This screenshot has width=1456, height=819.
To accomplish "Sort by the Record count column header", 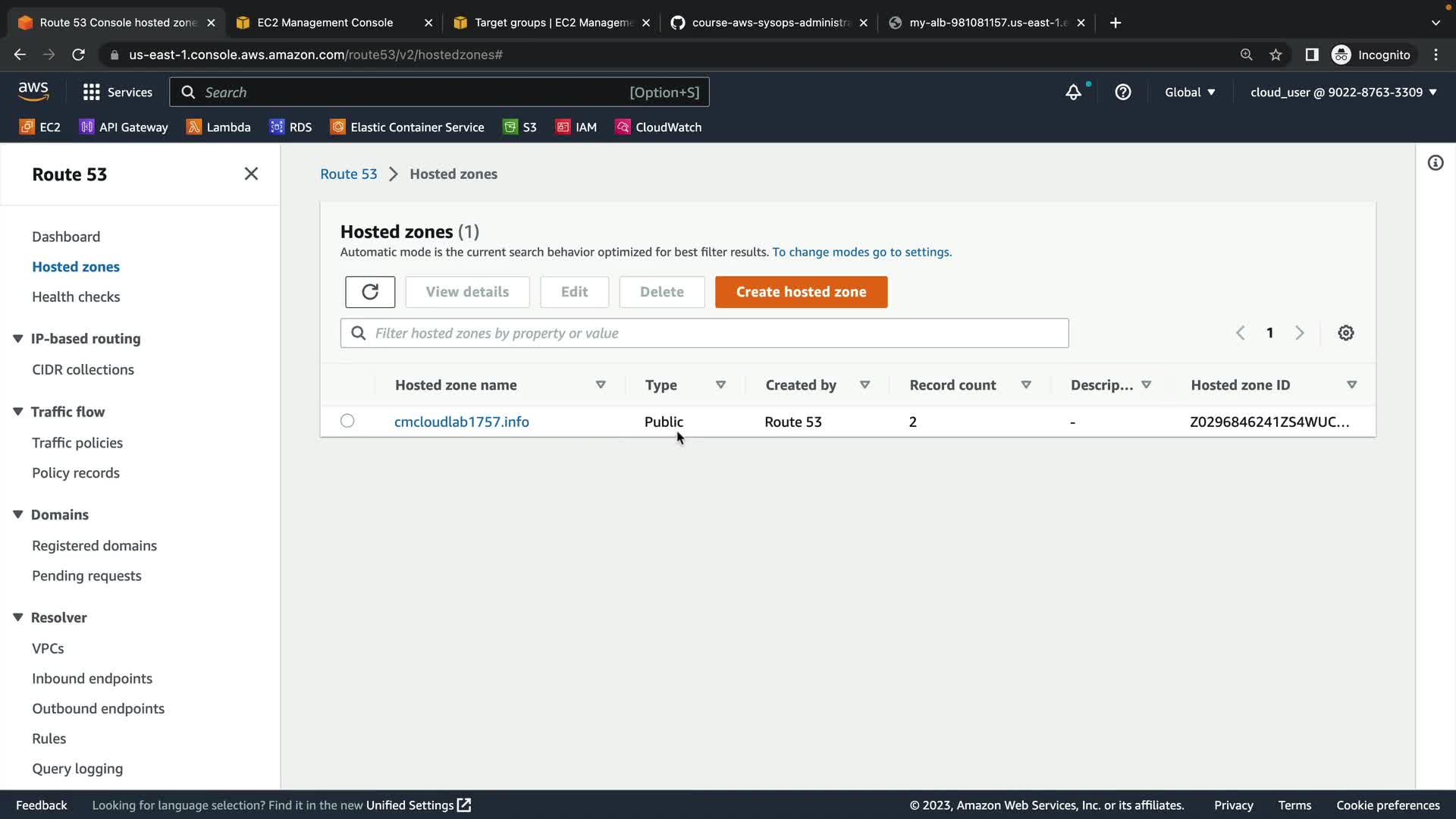I will pyautogui.click(x=952, y=385).
